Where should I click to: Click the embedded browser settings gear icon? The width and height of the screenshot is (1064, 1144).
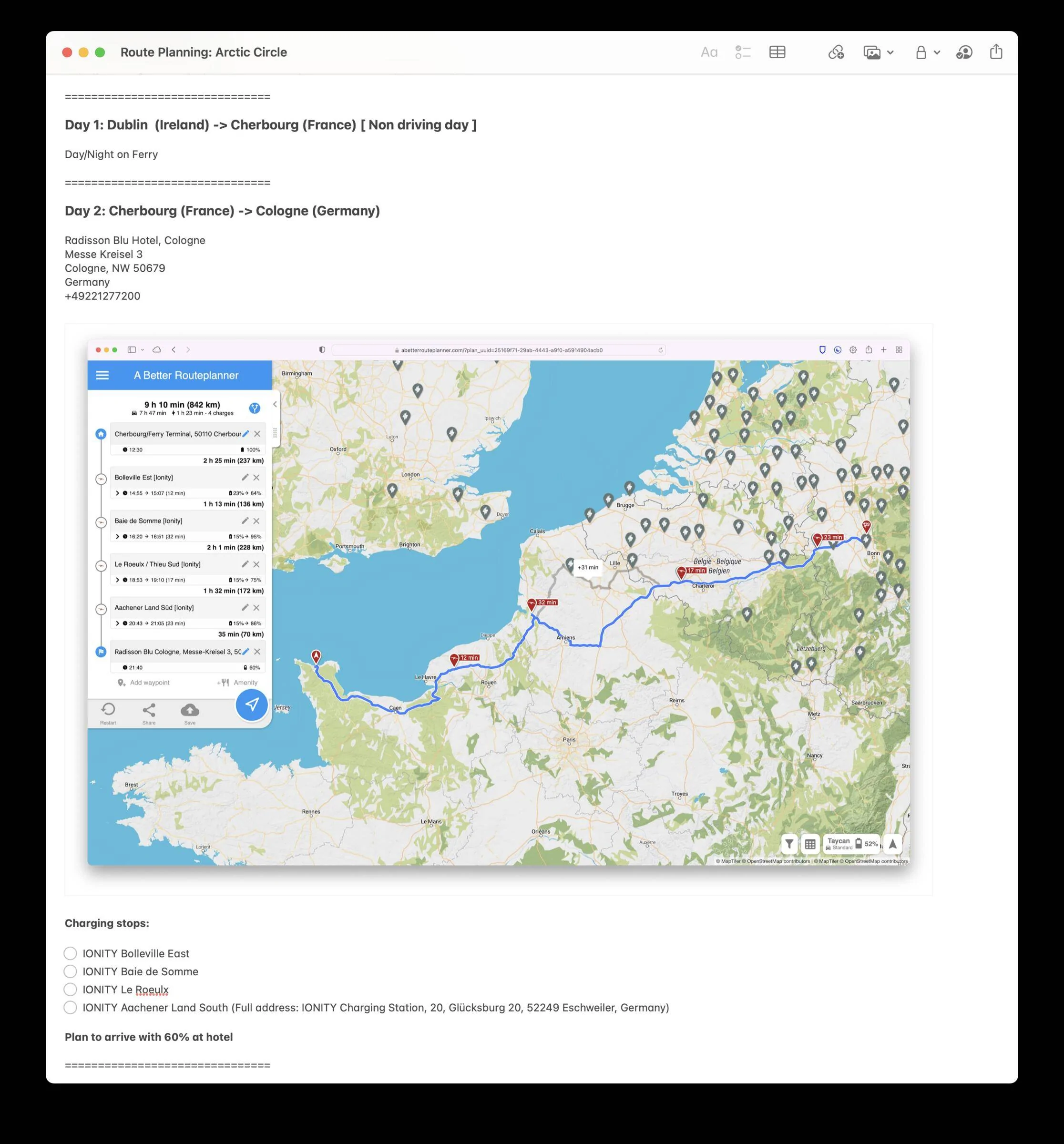(853, 349)
